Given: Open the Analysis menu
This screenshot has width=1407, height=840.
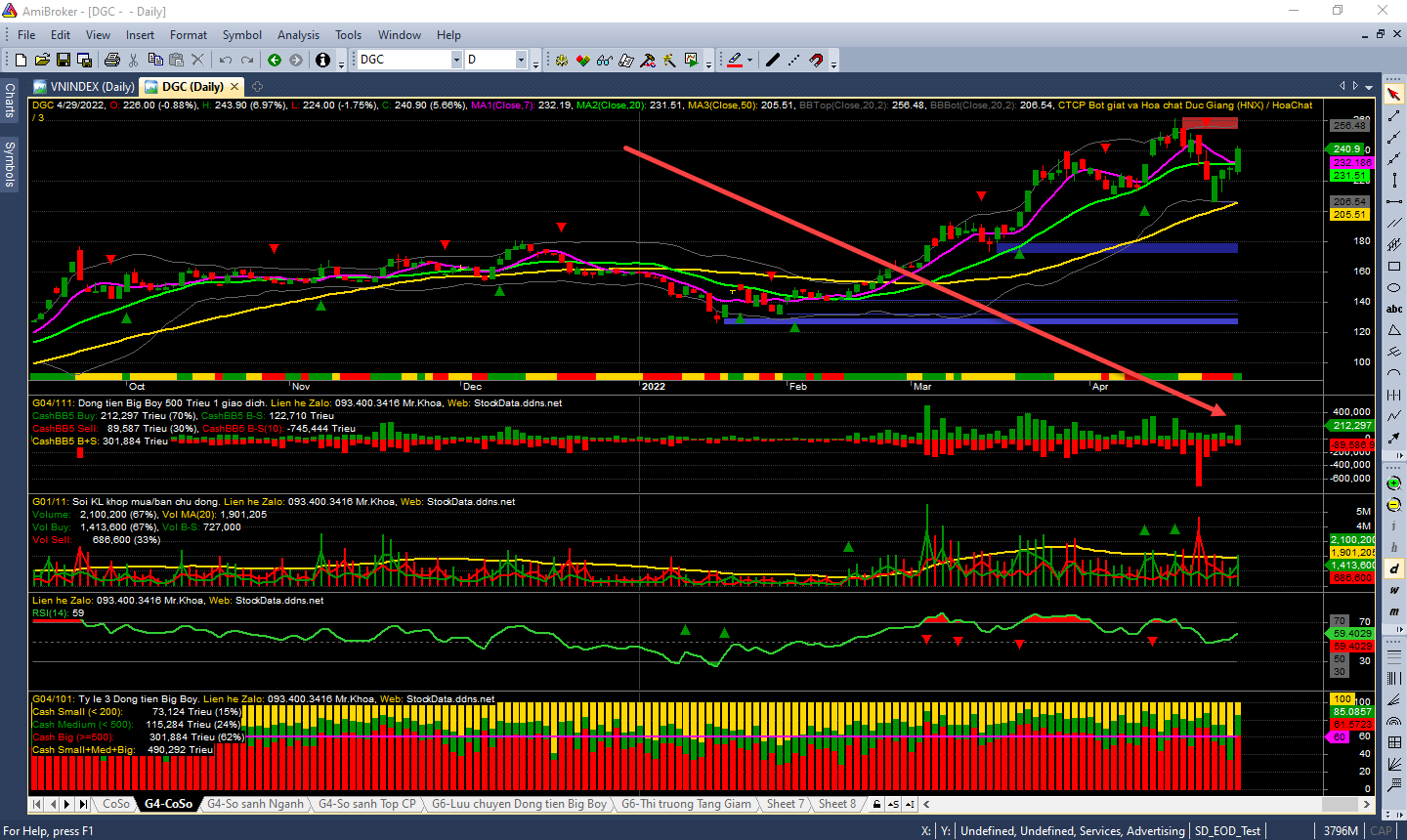Looking at the screenshot, I should [298, 34].
